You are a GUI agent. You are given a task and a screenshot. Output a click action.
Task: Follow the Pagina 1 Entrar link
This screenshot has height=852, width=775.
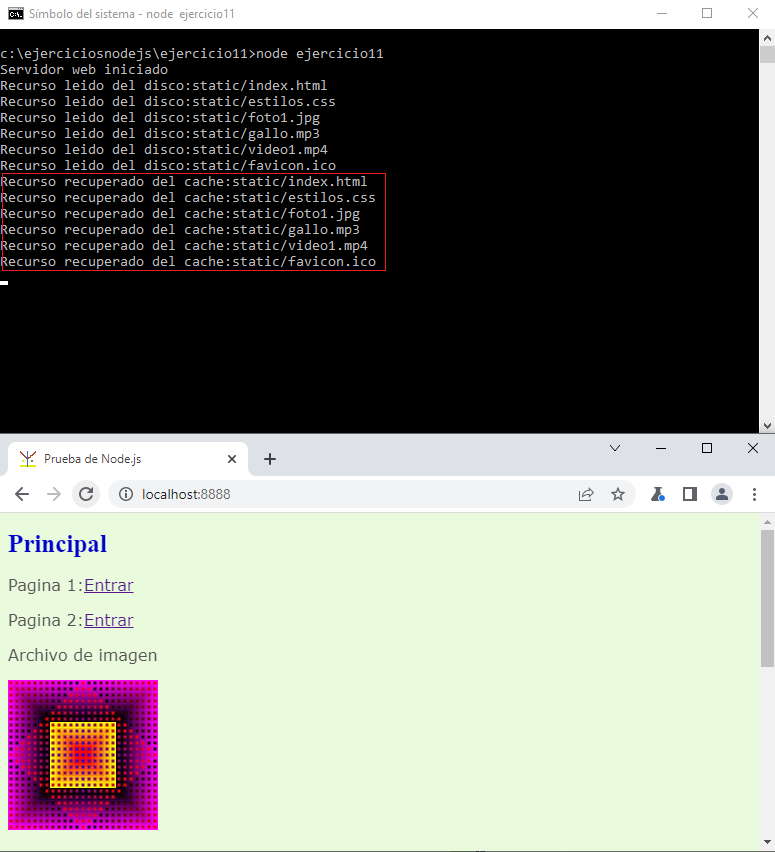tap(109, 585)
